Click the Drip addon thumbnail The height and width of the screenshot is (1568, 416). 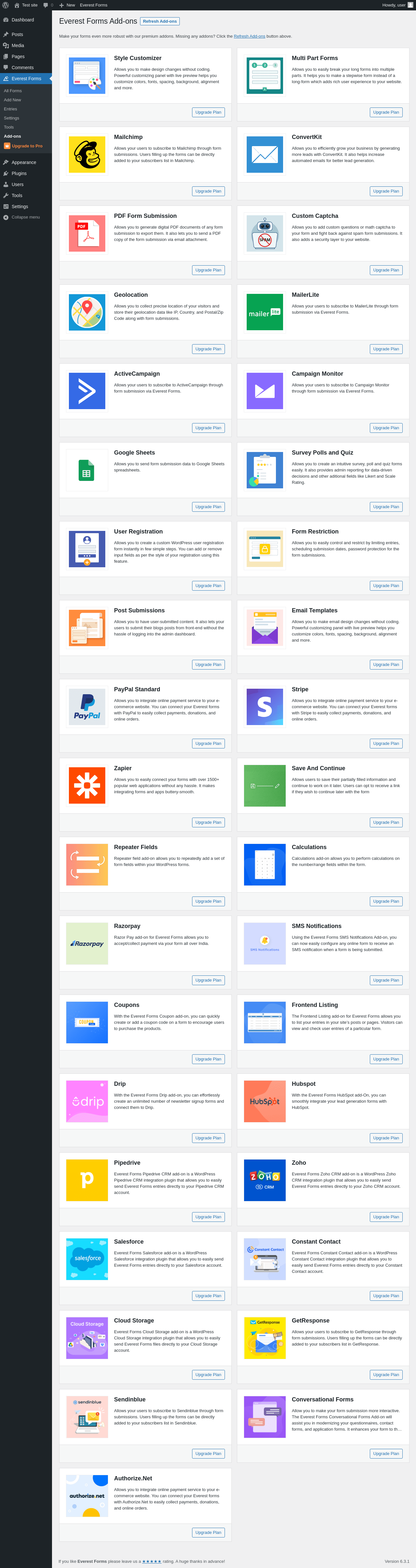(87, 1101)
